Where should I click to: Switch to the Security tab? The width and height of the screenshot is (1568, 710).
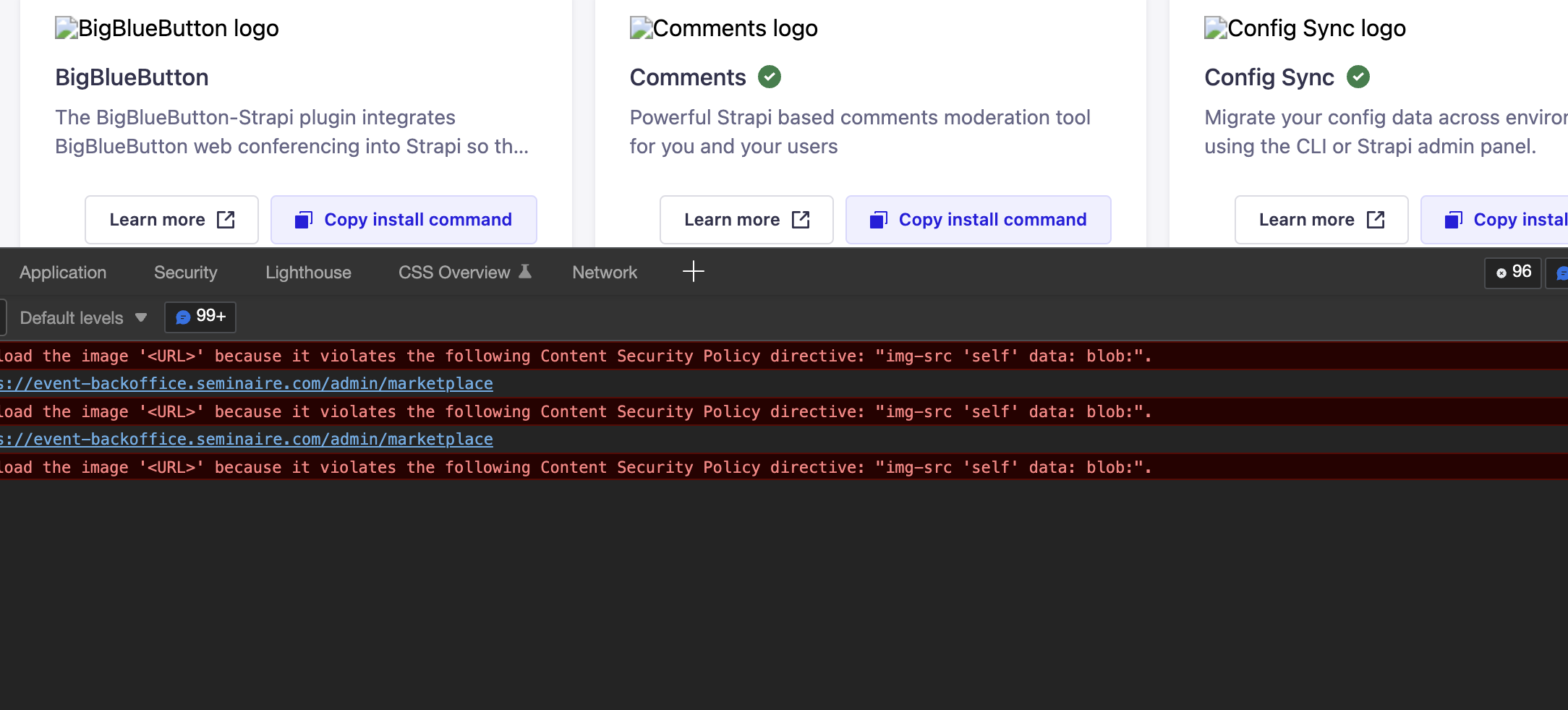(186, 273)
